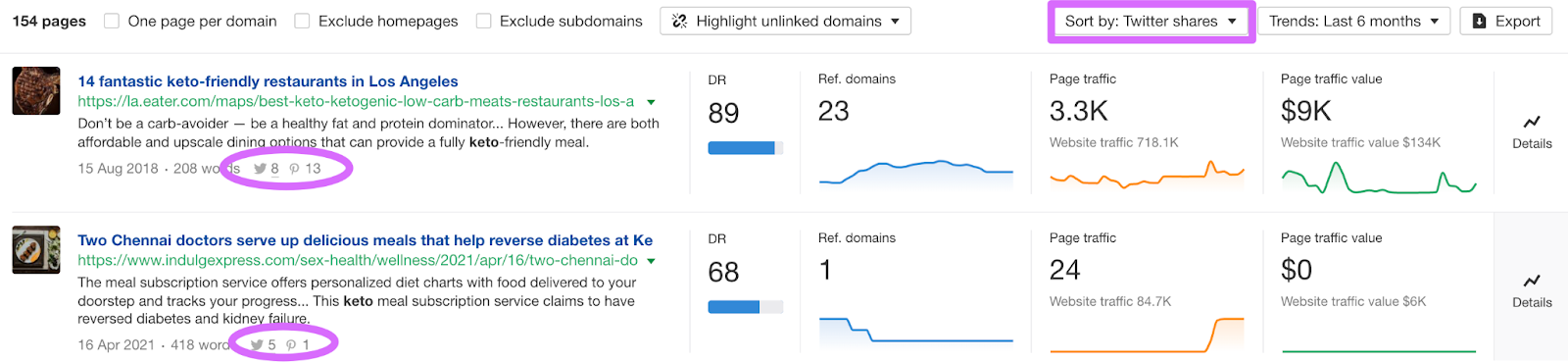Click the Page traffic orange trend chart for 3.3K
Screen dimensions: 1568x362
(x=1147, y=175)
